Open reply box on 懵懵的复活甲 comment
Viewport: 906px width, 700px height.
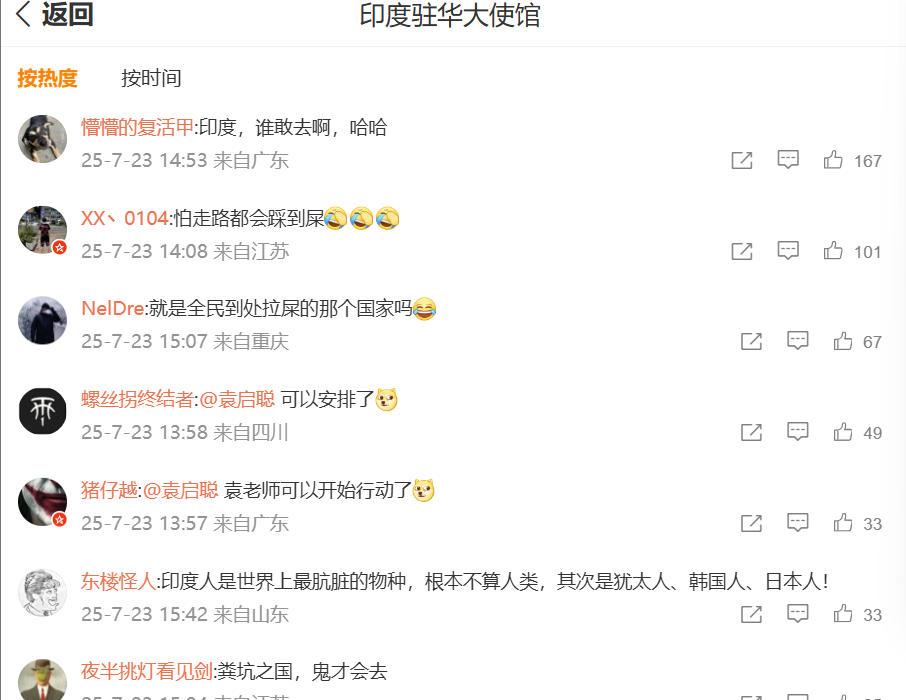(788, 160)
